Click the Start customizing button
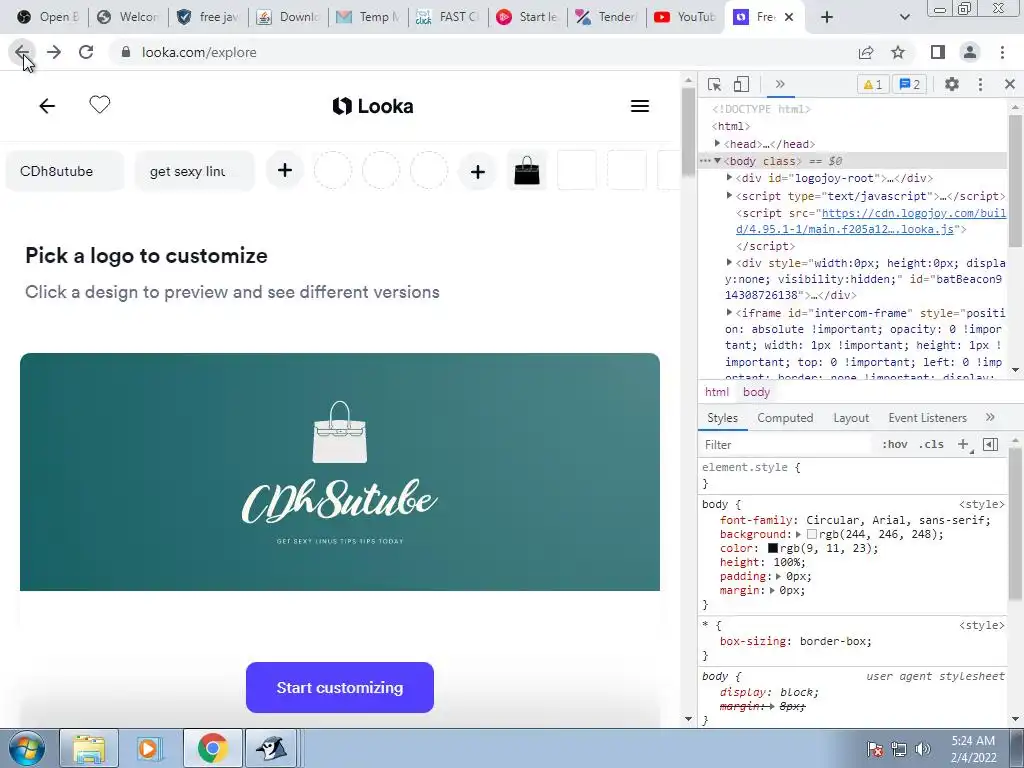The height and width of the screenshot is (768, 1024). click(340, 688)
